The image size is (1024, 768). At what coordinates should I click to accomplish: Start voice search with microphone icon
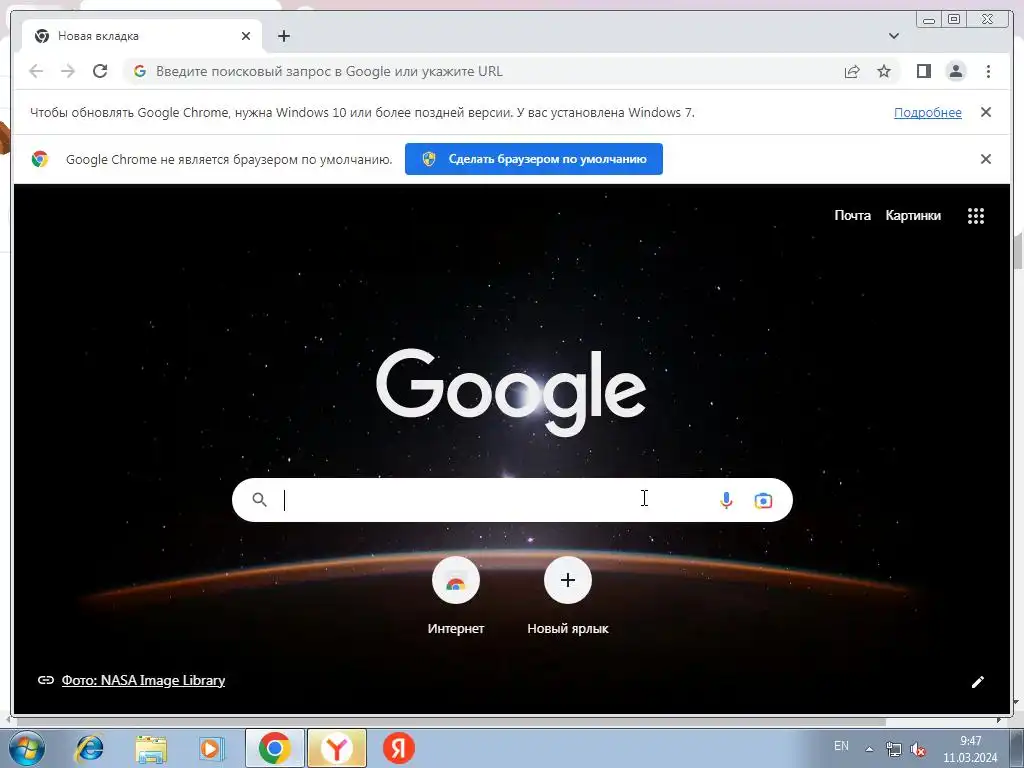(726, 500)
